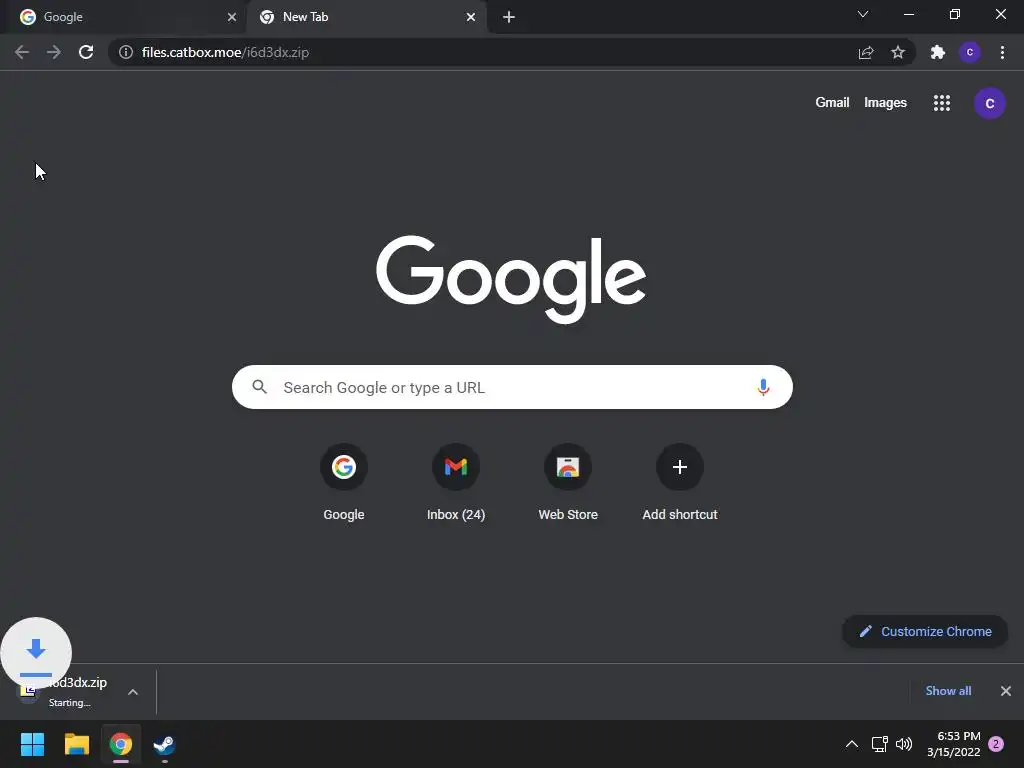Open the Google shortcut tile
Screen dimensions: 1024x768
[344, 484]
